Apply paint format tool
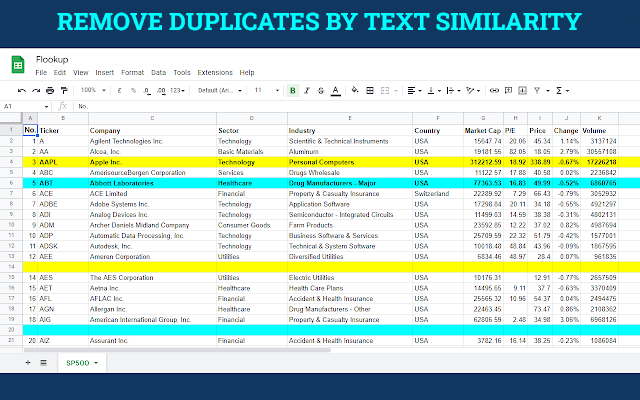The height and width of the screenshot is (400, 640). (x=62, y=90)
